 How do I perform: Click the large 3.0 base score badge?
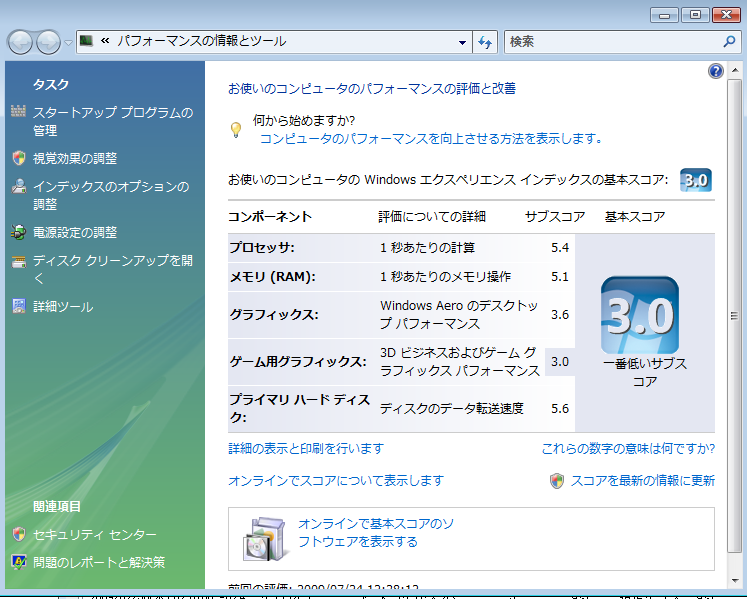(640, 315)
